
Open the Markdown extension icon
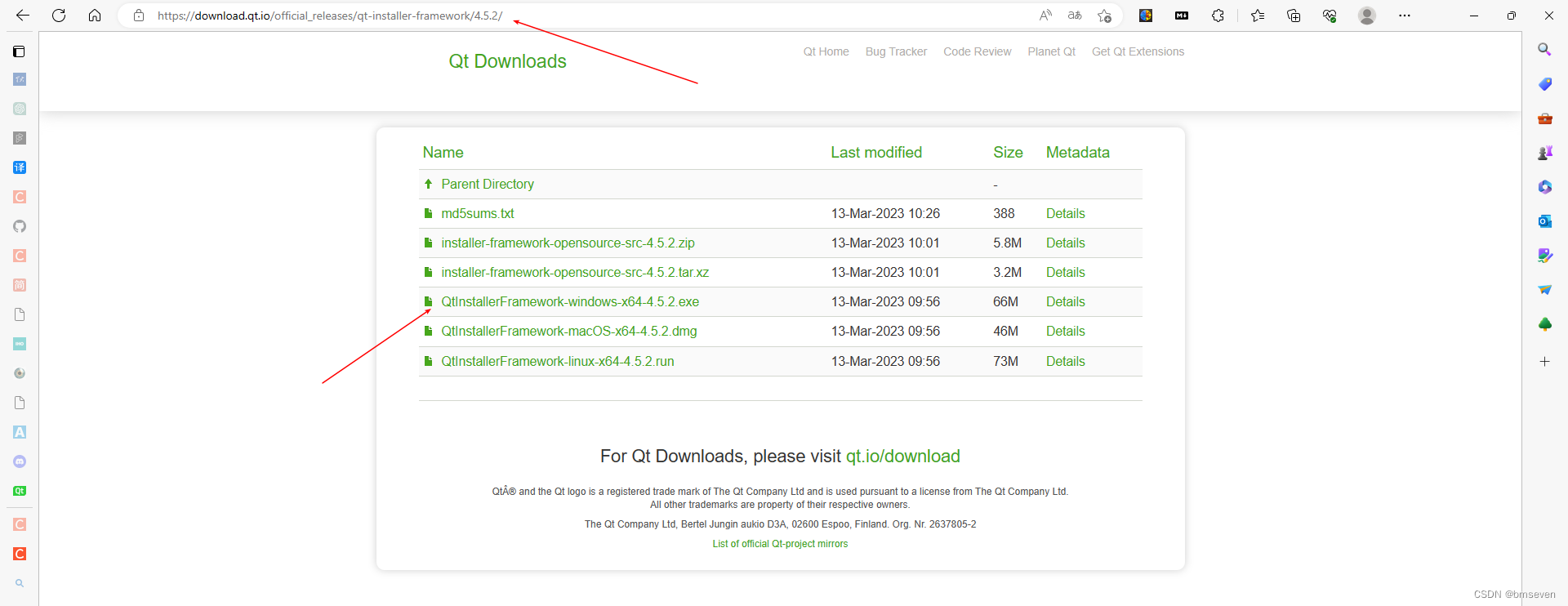[x=1182, y=16]
